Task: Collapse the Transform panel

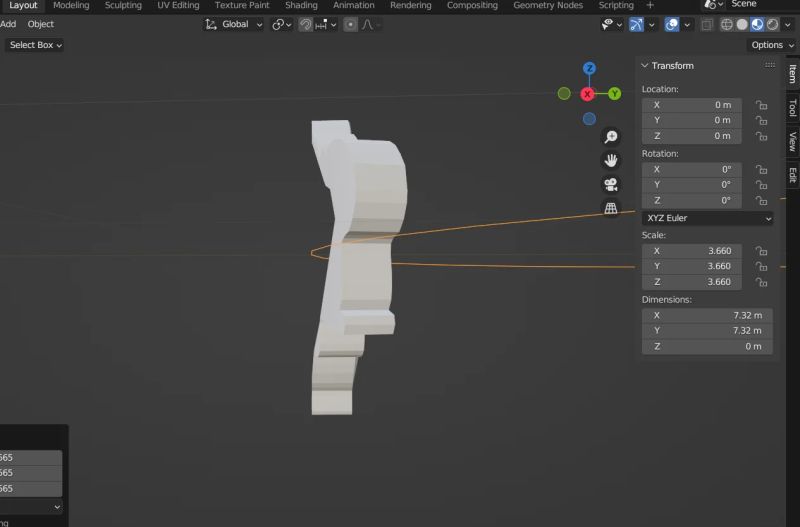Action: 645,65
